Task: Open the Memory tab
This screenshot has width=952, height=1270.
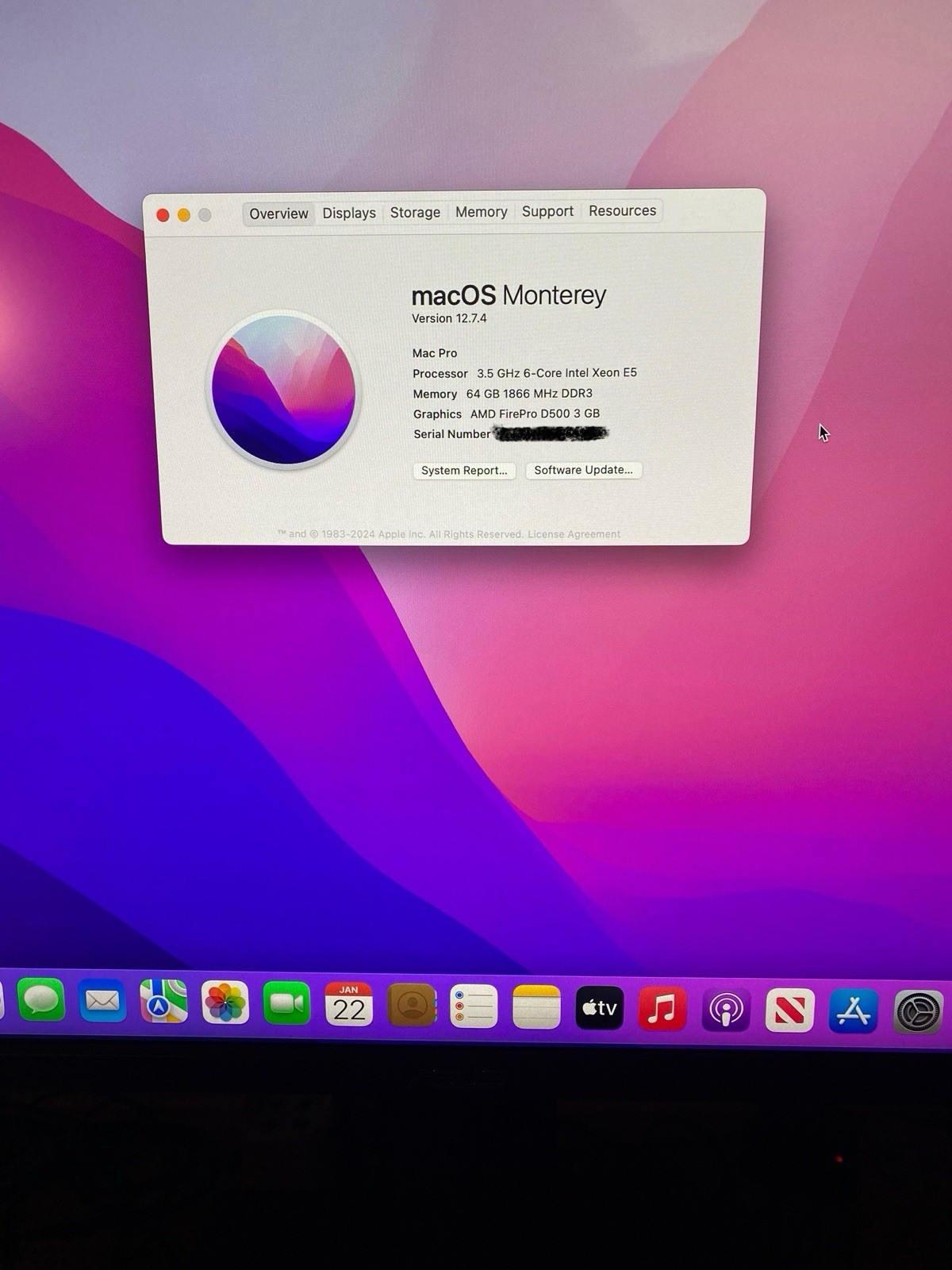Action: 481,212
